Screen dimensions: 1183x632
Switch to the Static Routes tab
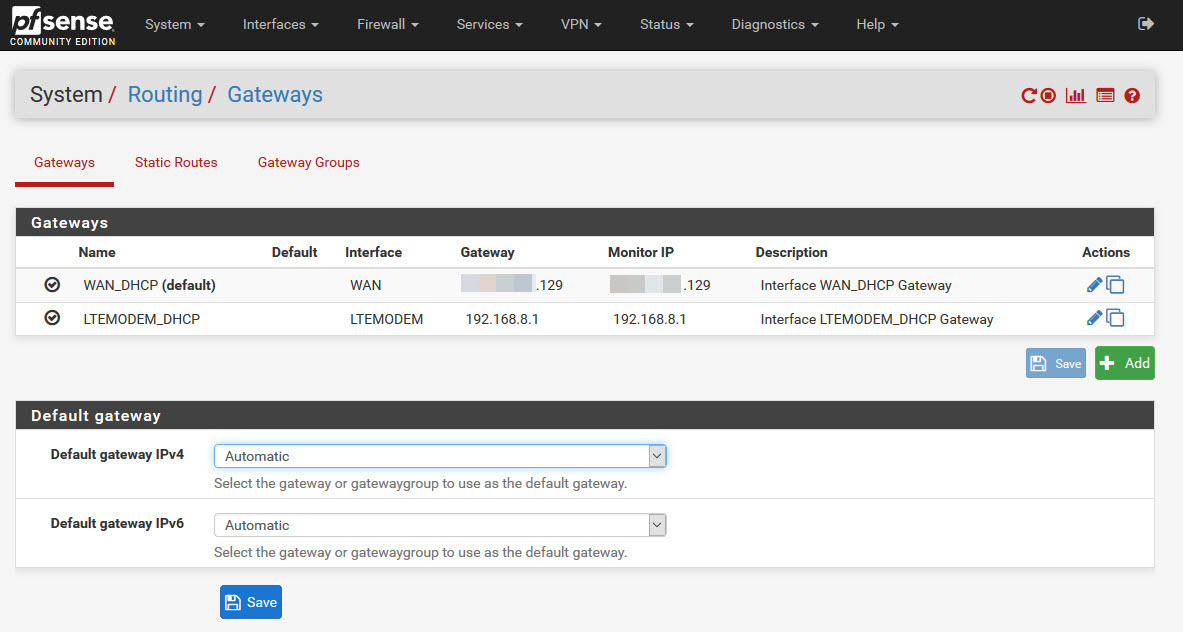176,162
